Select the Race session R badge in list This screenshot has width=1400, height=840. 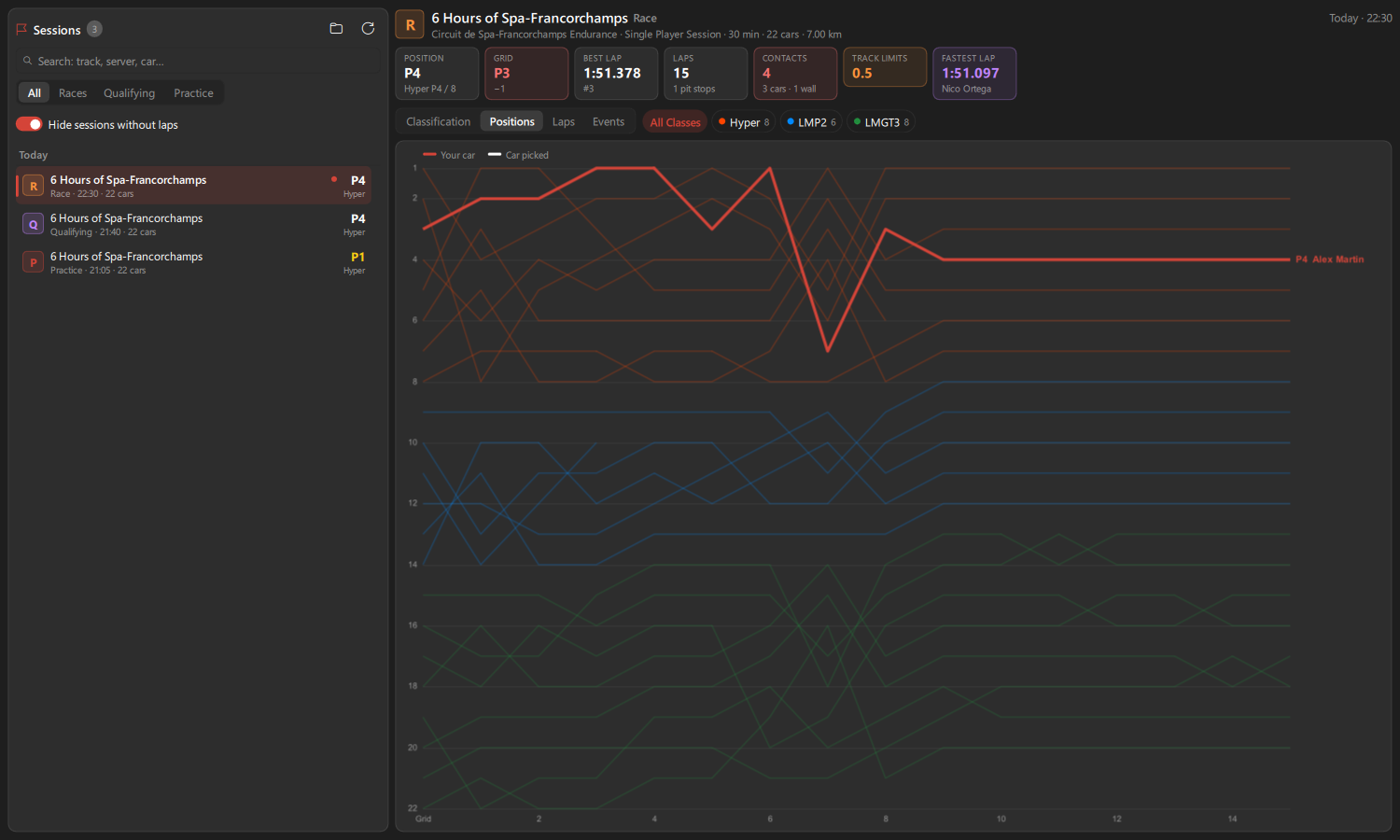[x=34, y=186]
